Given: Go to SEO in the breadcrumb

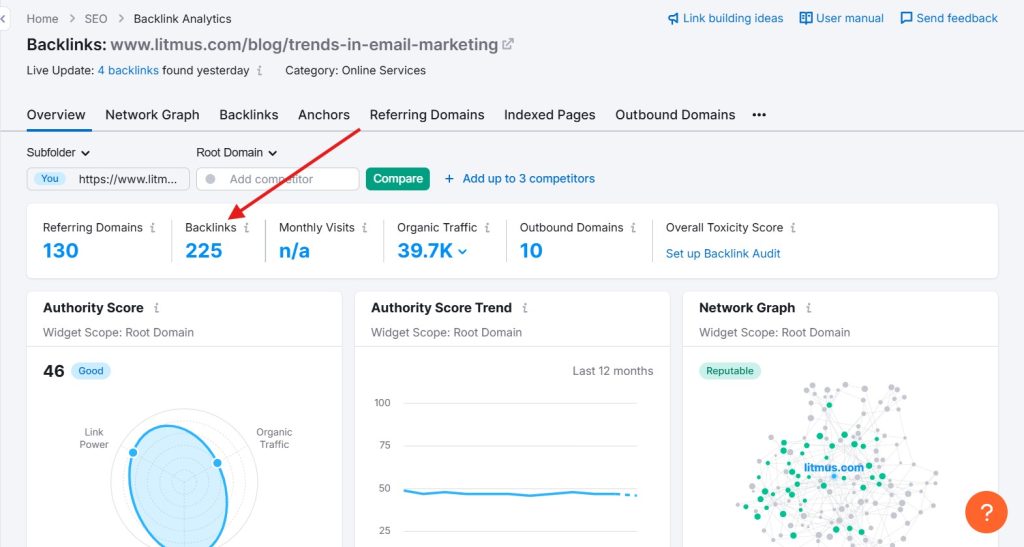Looking at the screenshot, I should coord(96,19).
